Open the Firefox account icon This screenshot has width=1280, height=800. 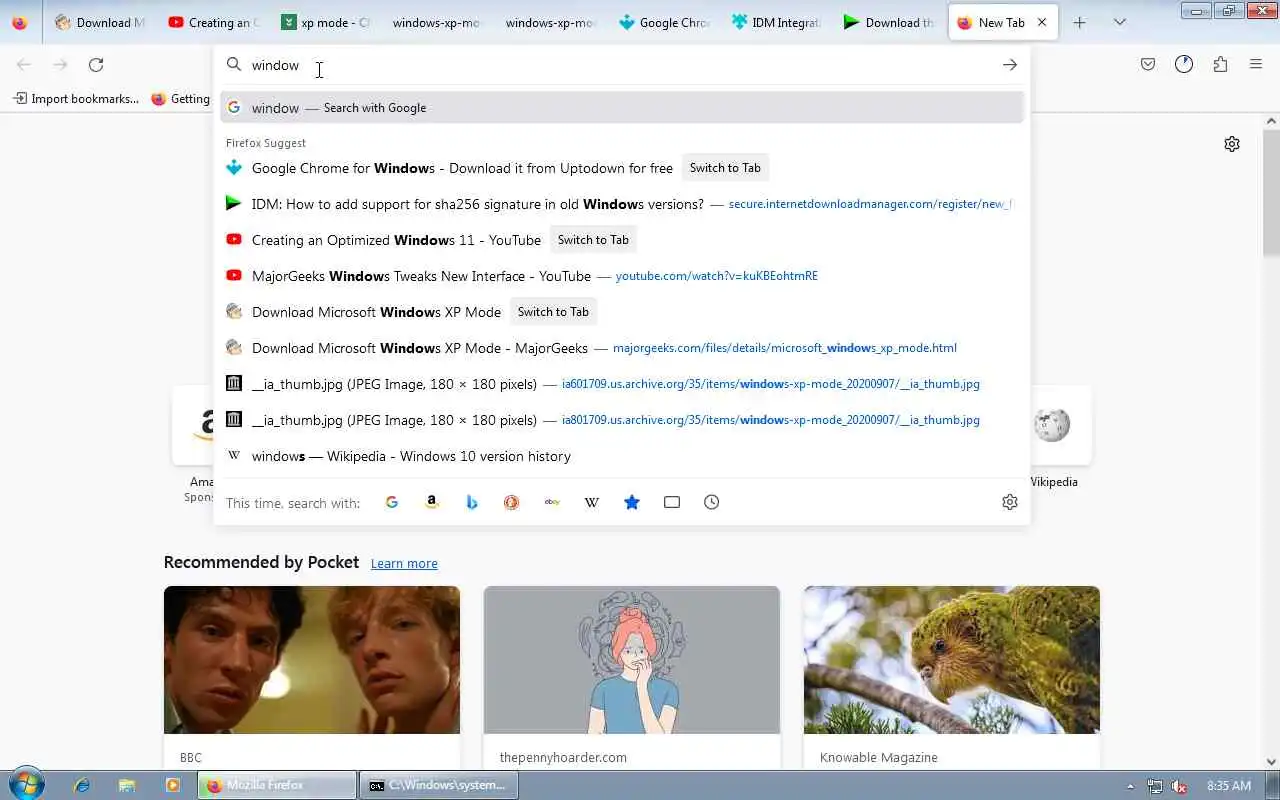[x=1184, y=65]
